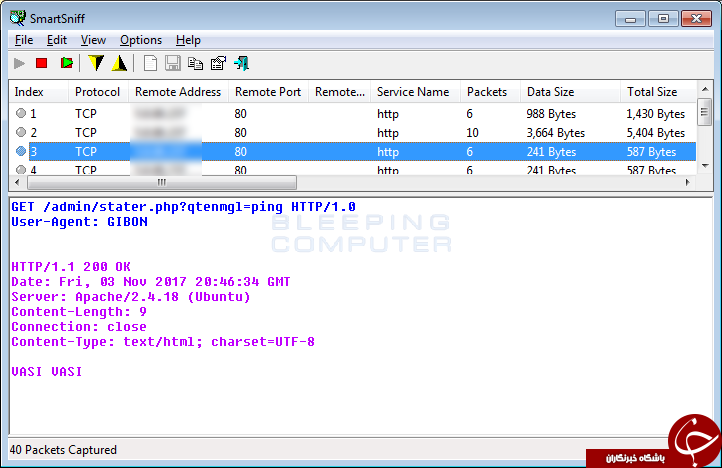This screenshot has height=468, width=722.
Task: Click the blank new page toolbar icon
Action: coord(150,63)
